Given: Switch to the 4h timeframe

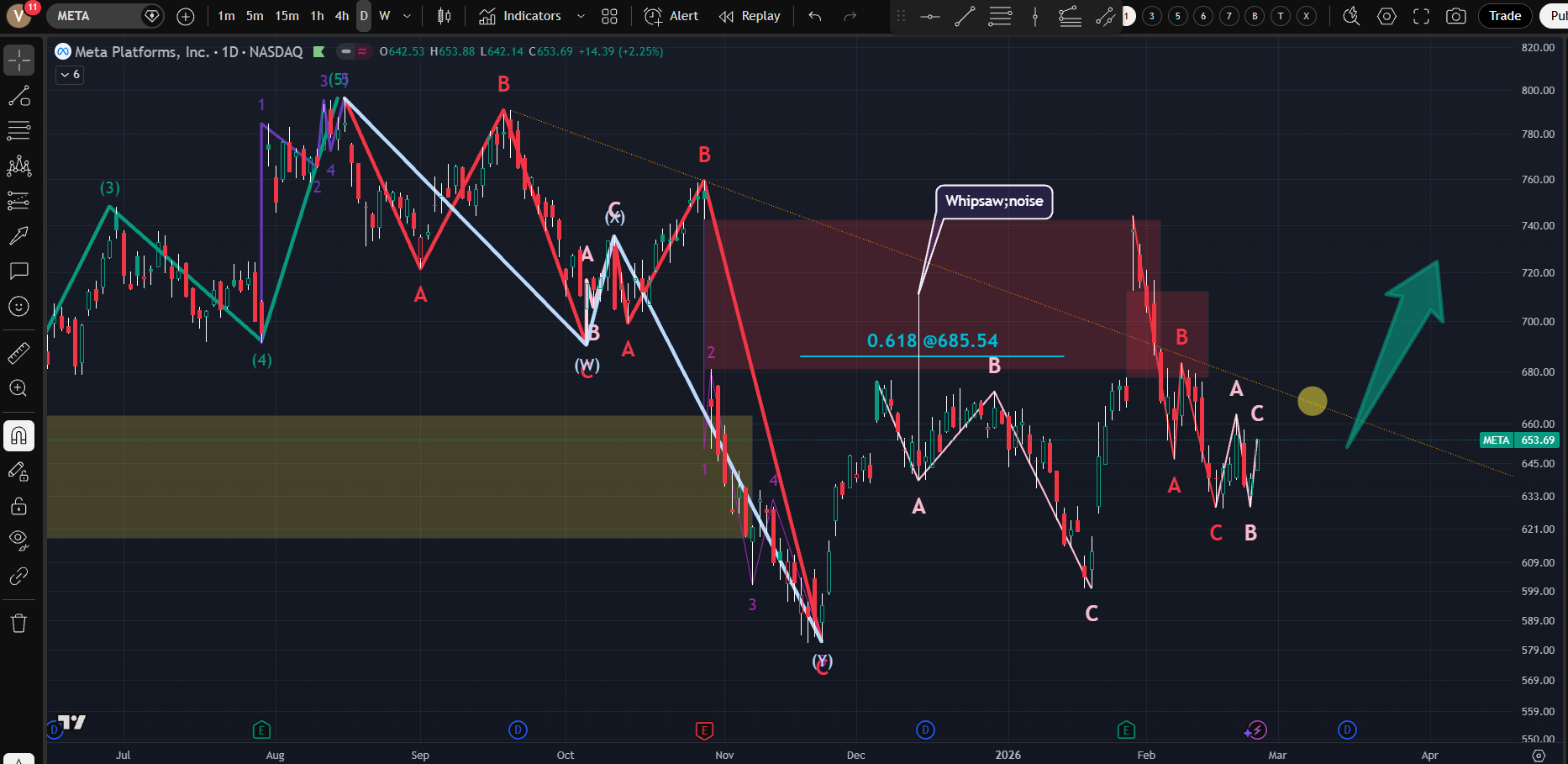Looking at the screenshot, I should tap(341, 16).
